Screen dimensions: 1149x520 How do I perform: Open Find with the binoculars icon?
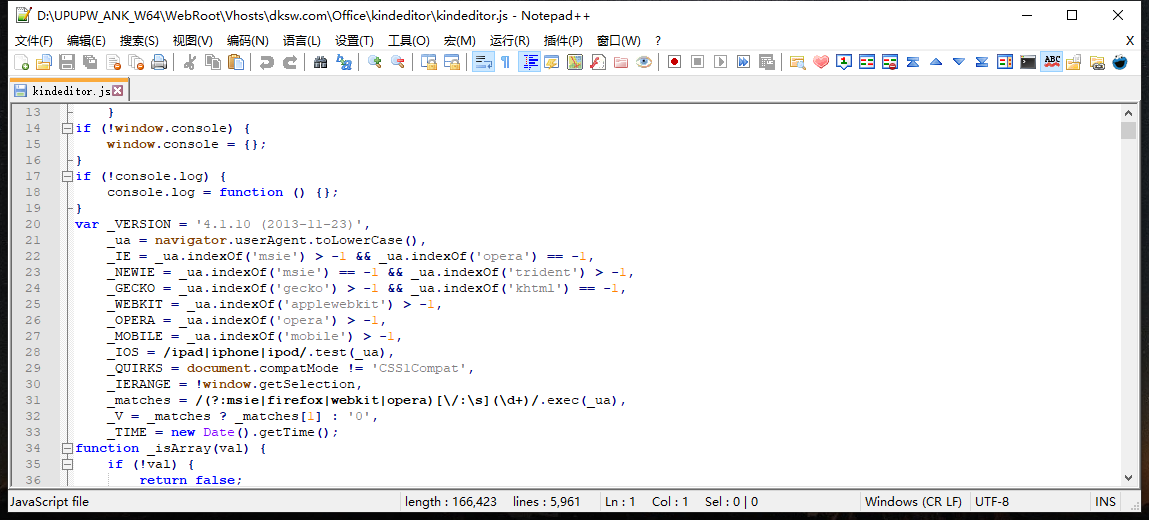pos(319,62)
